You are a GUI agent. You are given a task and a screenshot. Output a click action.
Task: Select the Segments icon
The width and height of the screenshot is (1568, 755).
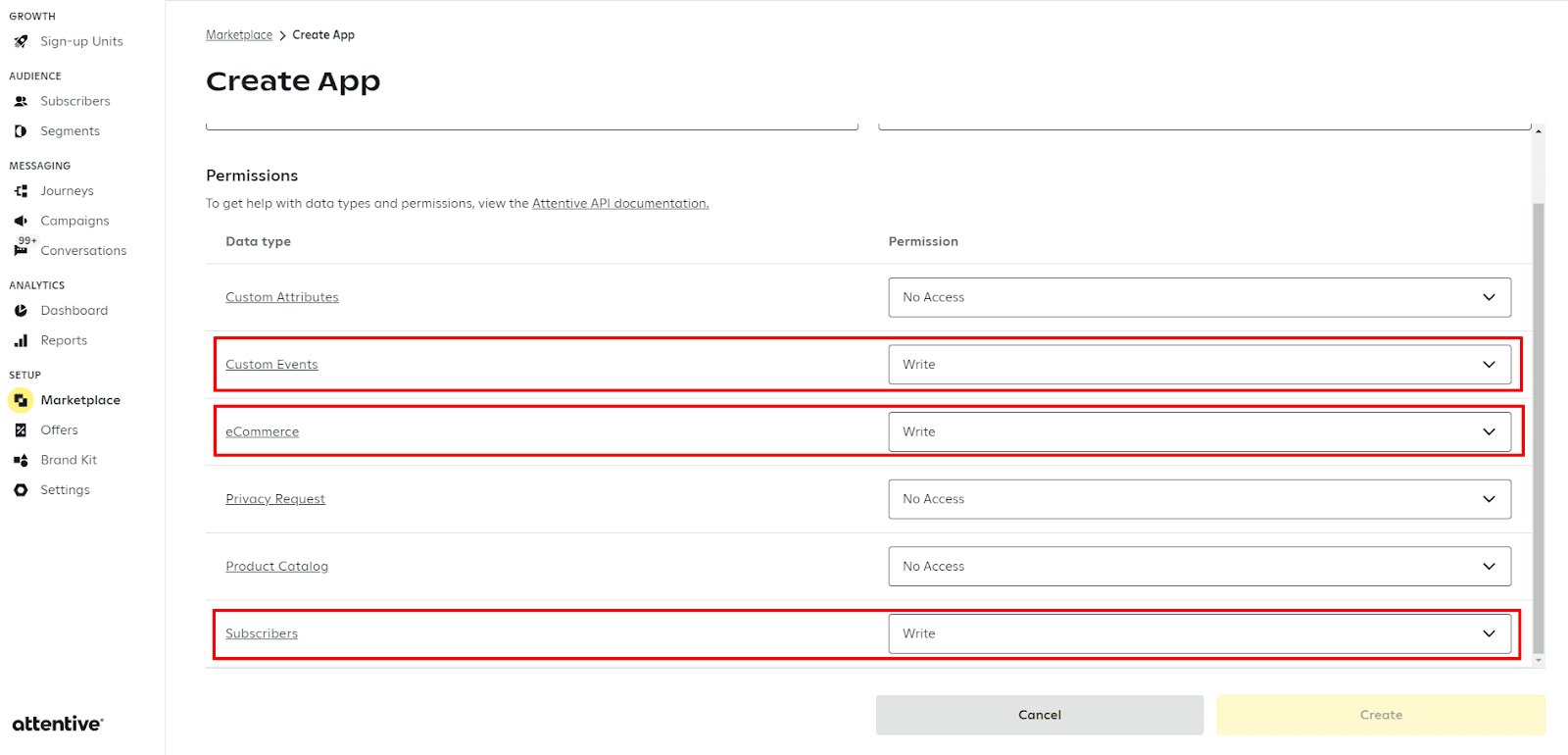[21, 131]
